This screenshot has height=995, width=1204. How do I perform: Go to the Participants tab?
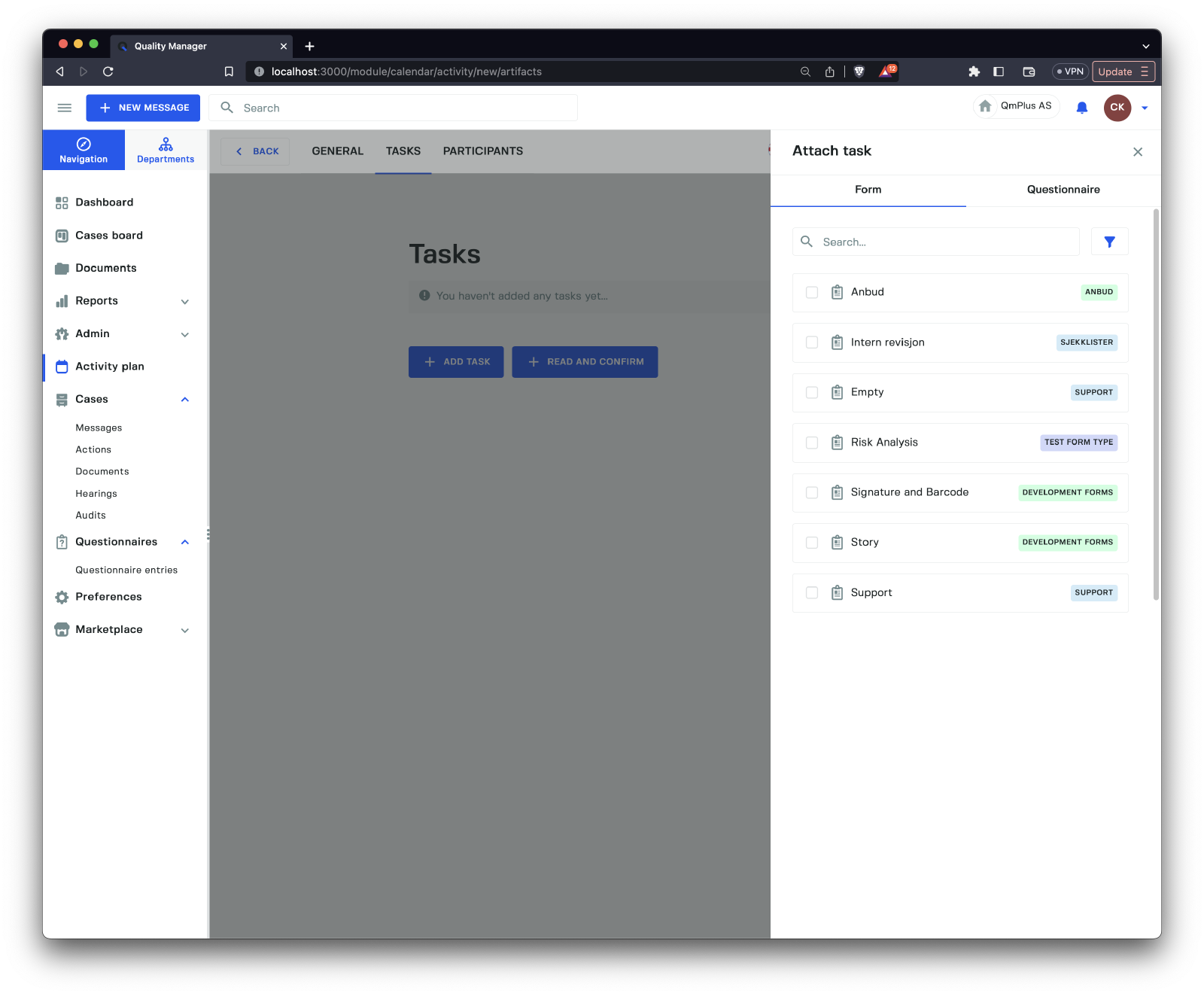pyautogui.click(x=482, y=151)
